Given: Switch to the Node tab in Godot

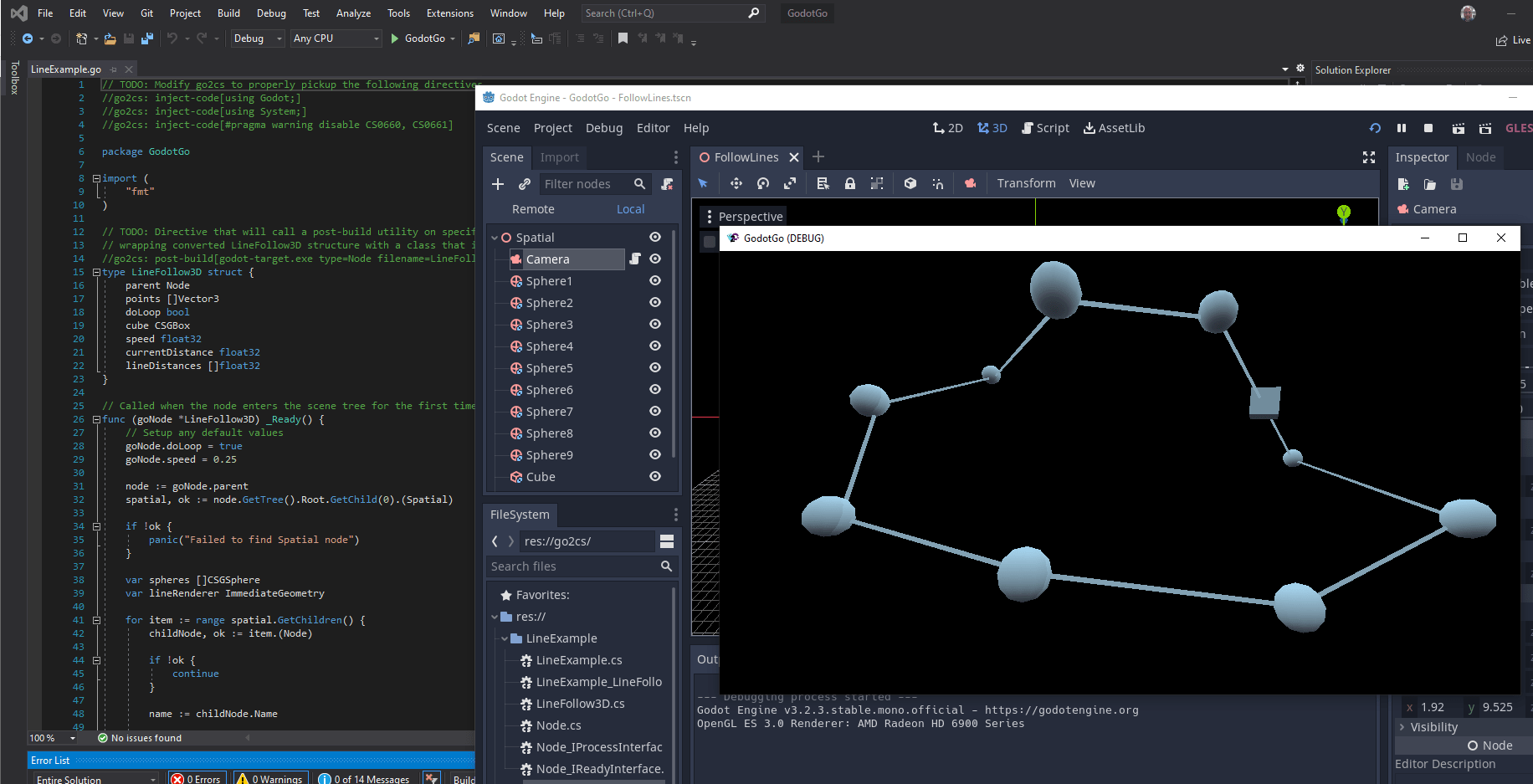Looking at the screenshot, I should click(1480, 157).
